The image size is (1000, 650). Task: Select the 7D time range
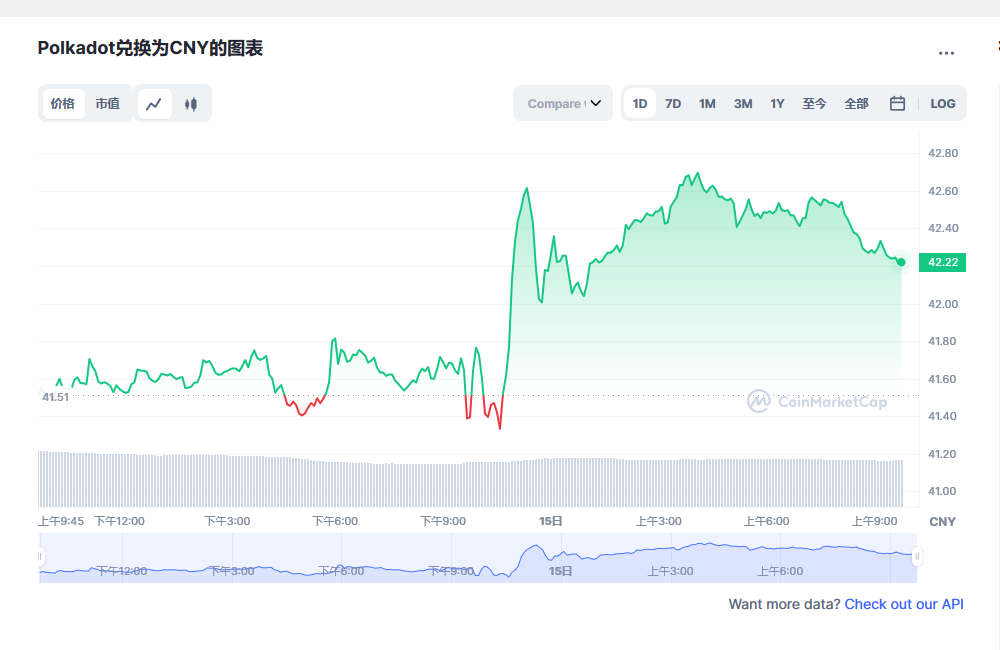coord(673,103)
